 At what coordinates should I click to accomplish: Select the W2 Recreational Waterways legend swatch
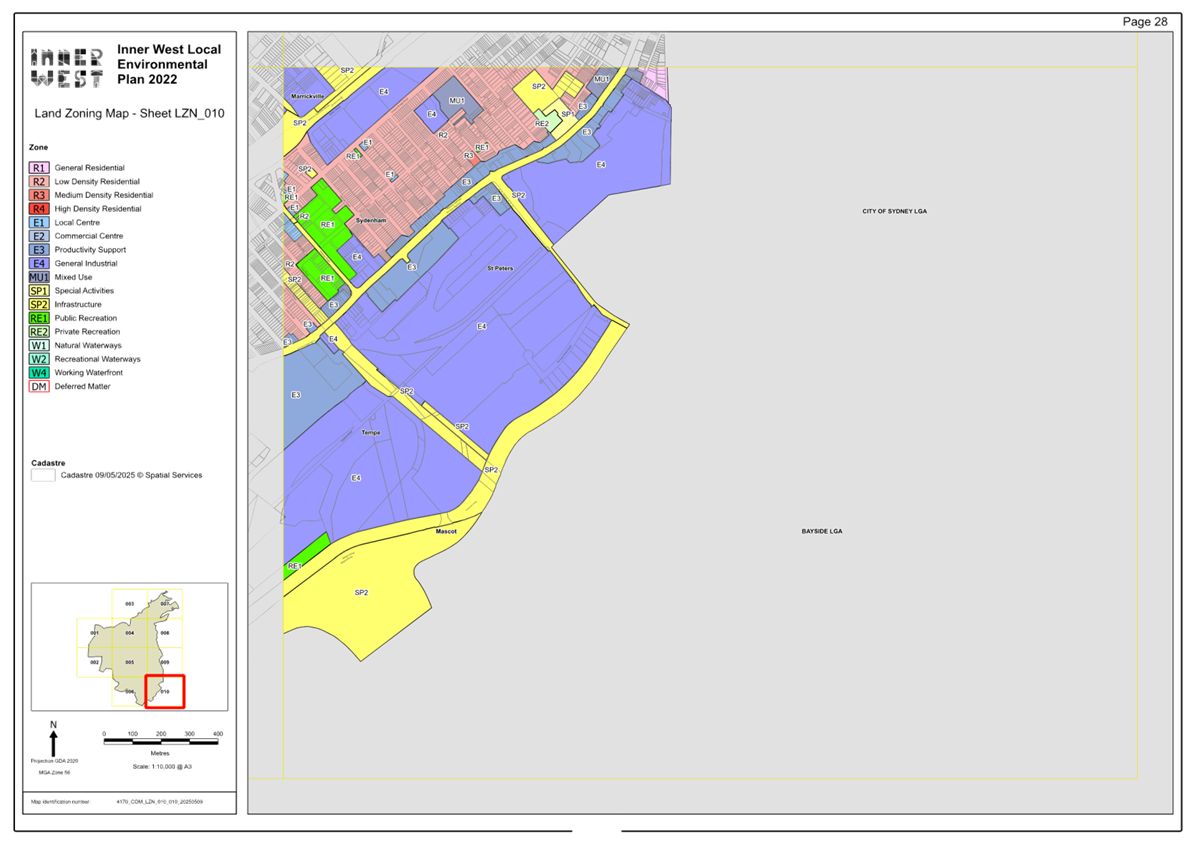coord(39,359)
